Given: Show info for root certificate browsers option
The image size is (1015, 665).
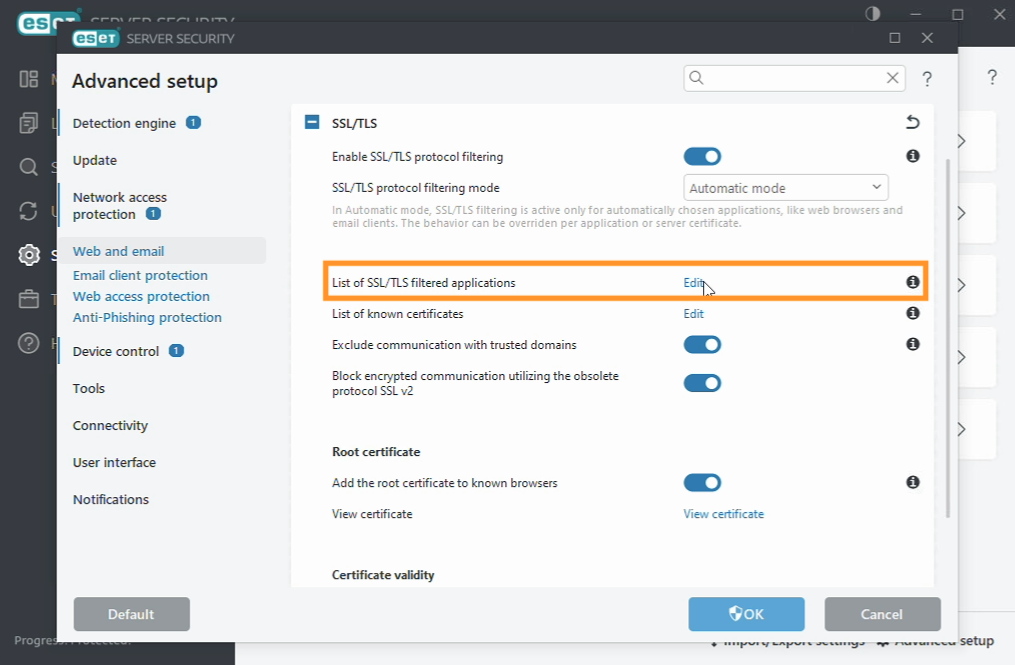Looking at the screenshot, I should click(x=913, y=482).
